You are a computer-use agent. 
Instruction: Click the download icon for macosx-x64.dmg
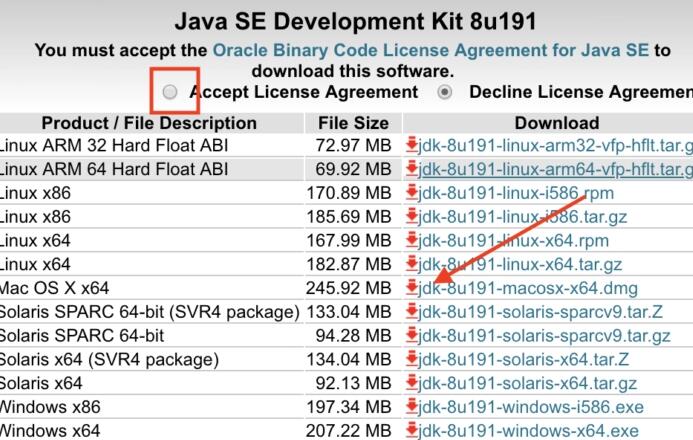[411, 288]
